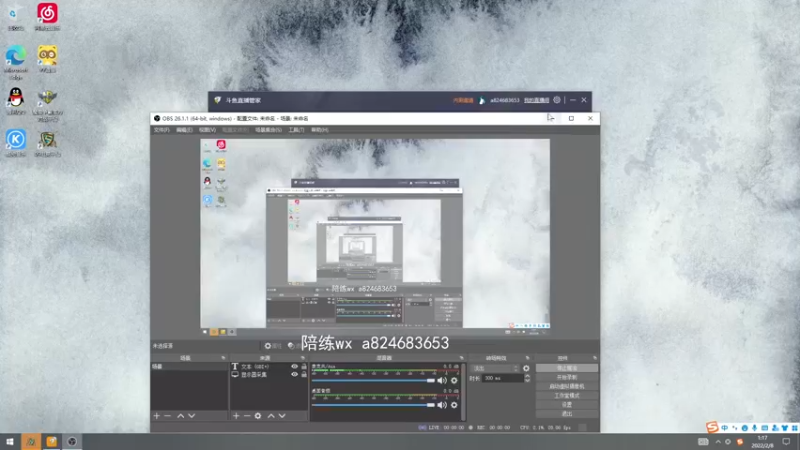800x450 pixels.
Task: Move the source up with the up arrow
Action: pos(271,416)
